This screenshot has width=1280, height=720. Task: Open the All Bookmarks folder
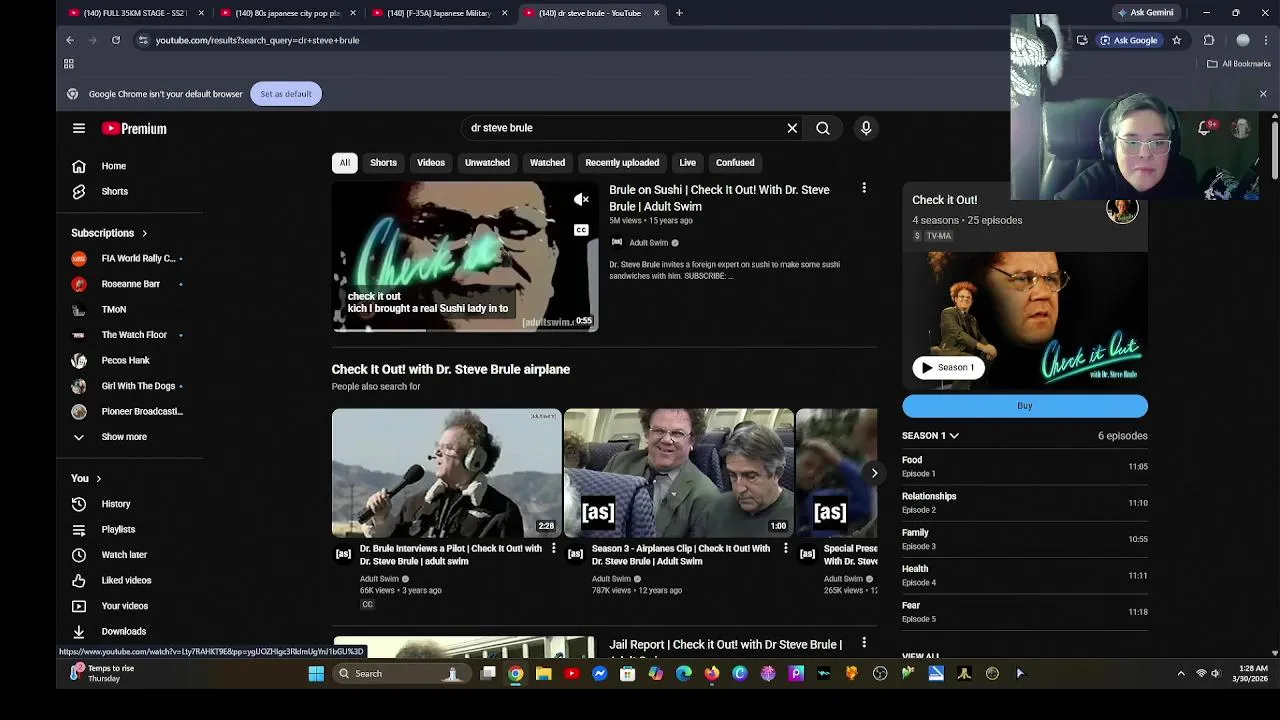tap(1239, 64)
